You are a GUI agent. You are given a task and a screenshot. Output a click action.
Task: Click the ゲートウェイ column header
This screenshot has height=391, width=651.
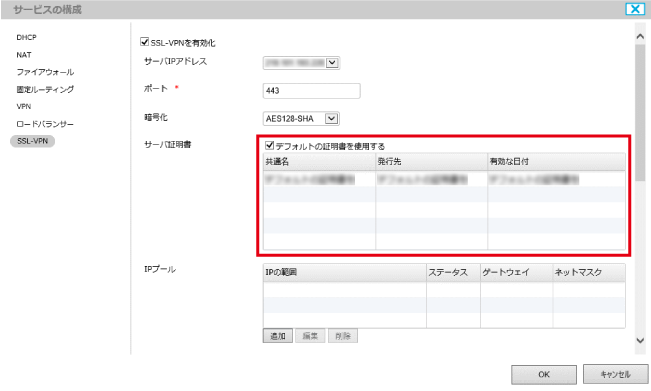pyautogui.click(x=516, y=273)
